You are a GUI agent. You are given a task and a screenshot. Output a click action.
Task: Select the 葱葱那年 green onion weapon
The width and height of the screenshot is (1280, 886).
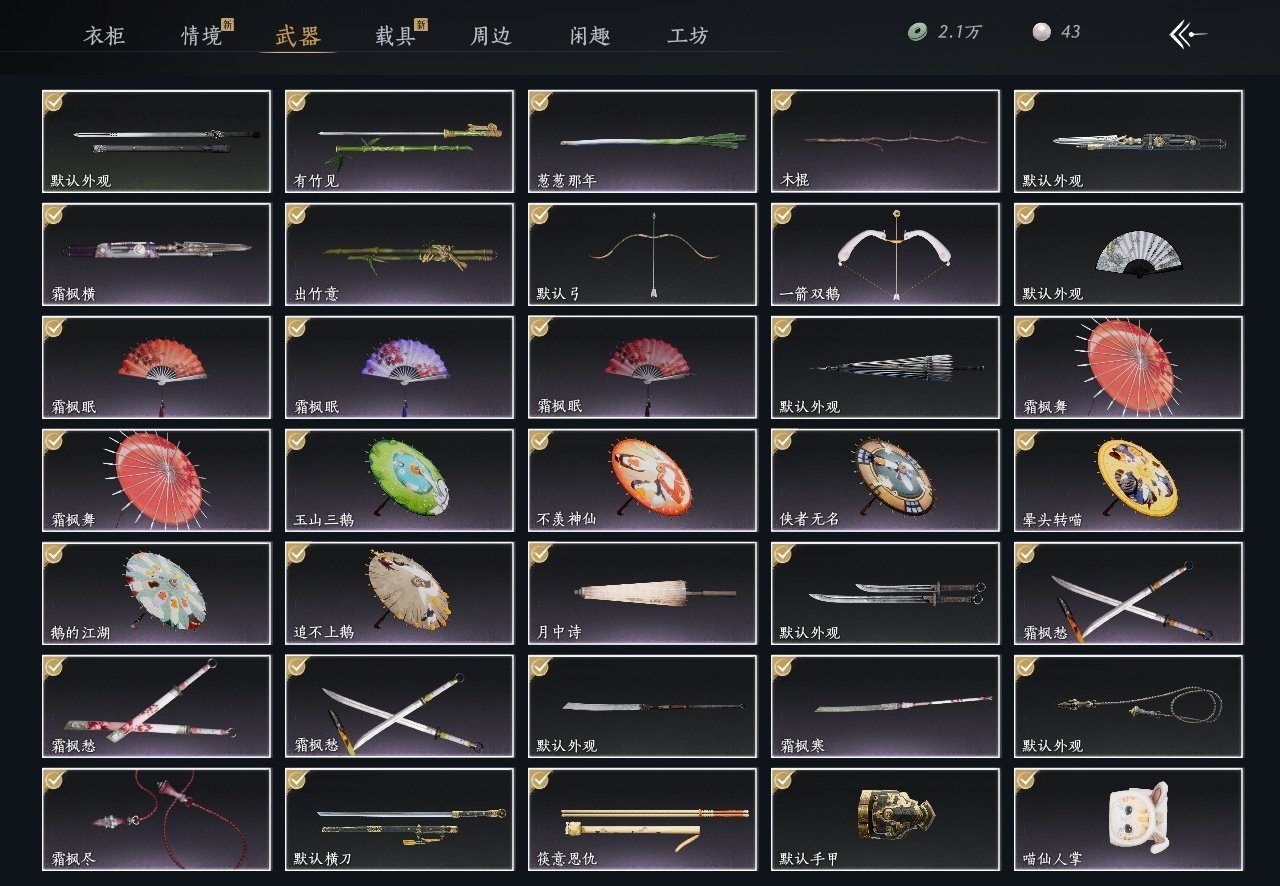(x=642, y=141)
